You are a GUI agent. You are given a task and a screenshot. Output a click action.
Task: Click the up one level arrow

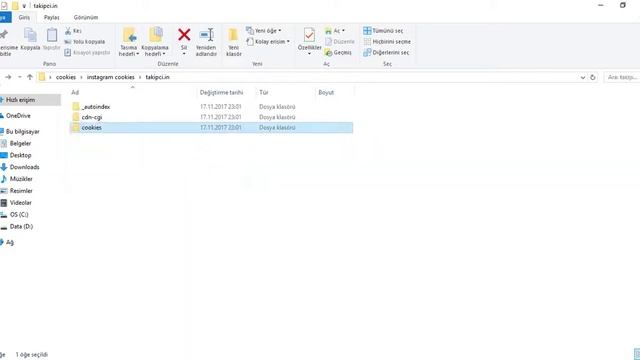pos(29,77)
